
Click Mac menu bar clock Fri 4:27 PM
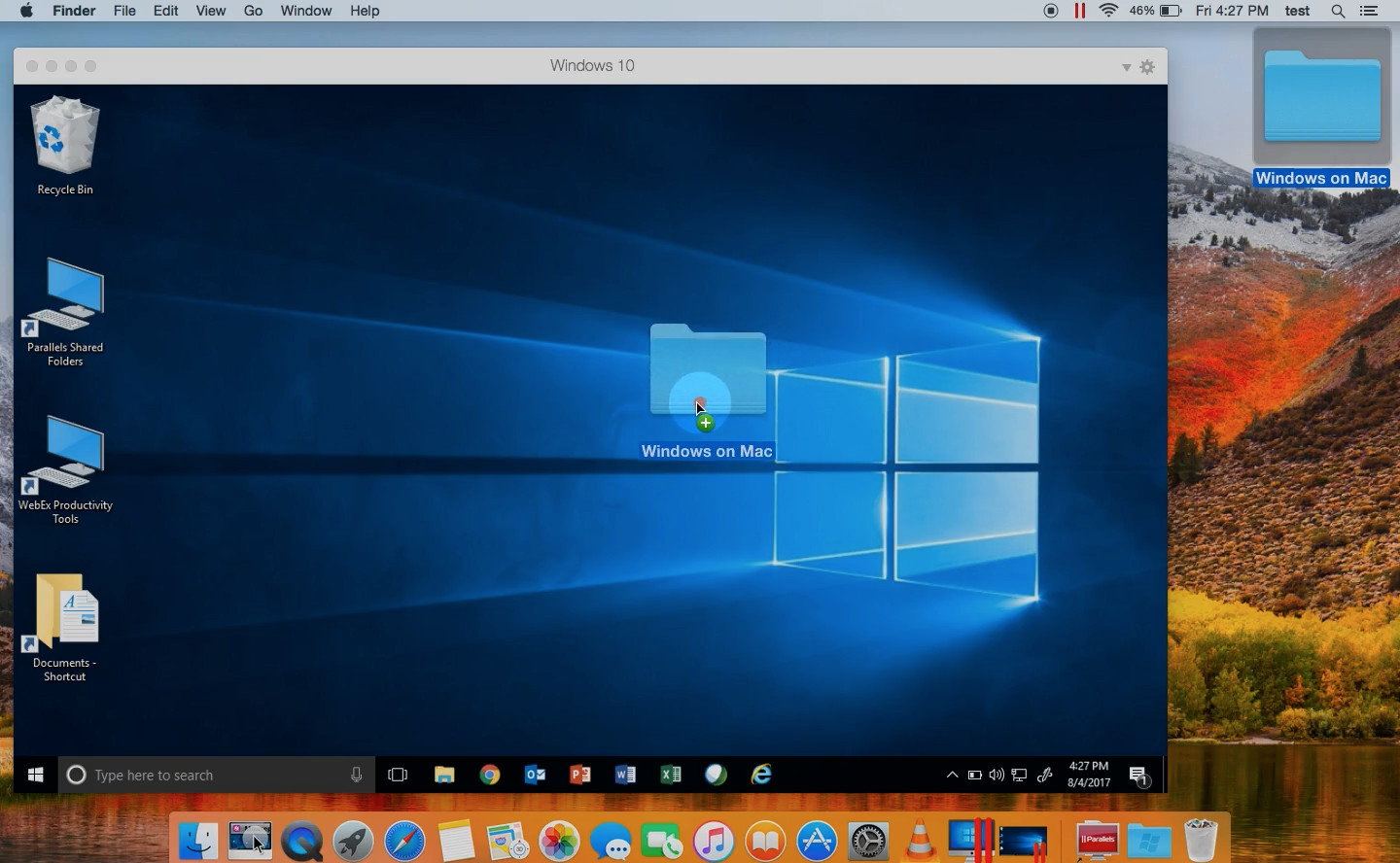1232,11
